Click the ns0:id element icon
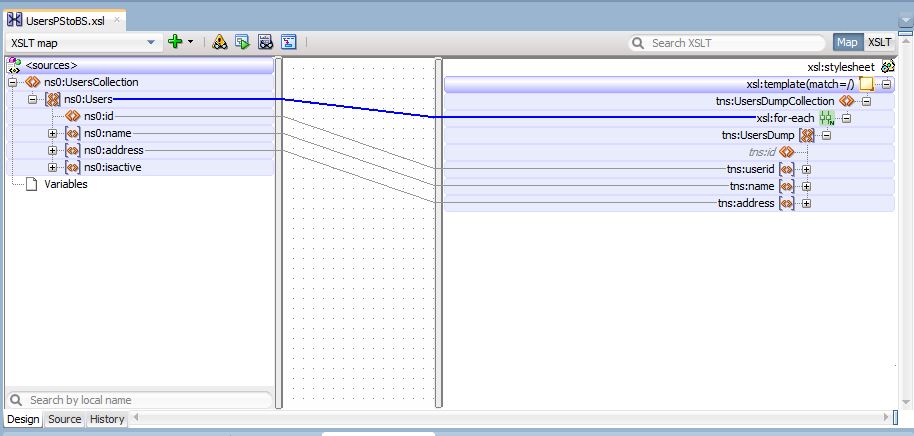914x436 pixels. pyautogui.click(x=73, y=117)
